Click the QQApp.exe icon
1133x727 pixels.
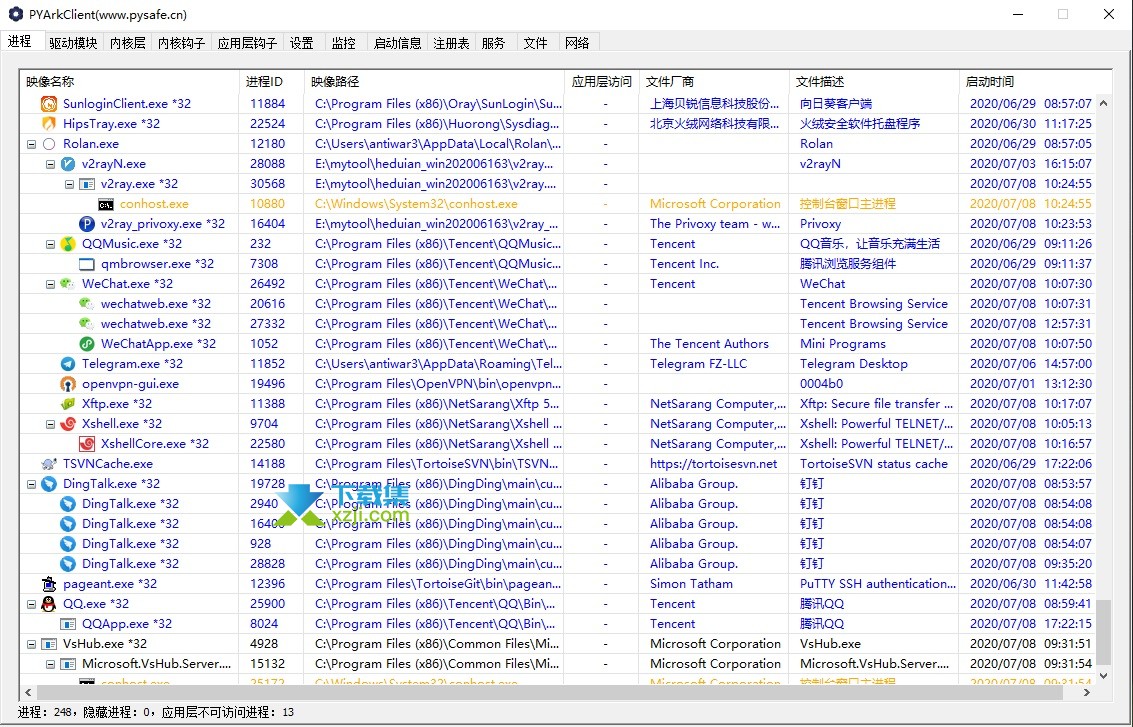68,624
